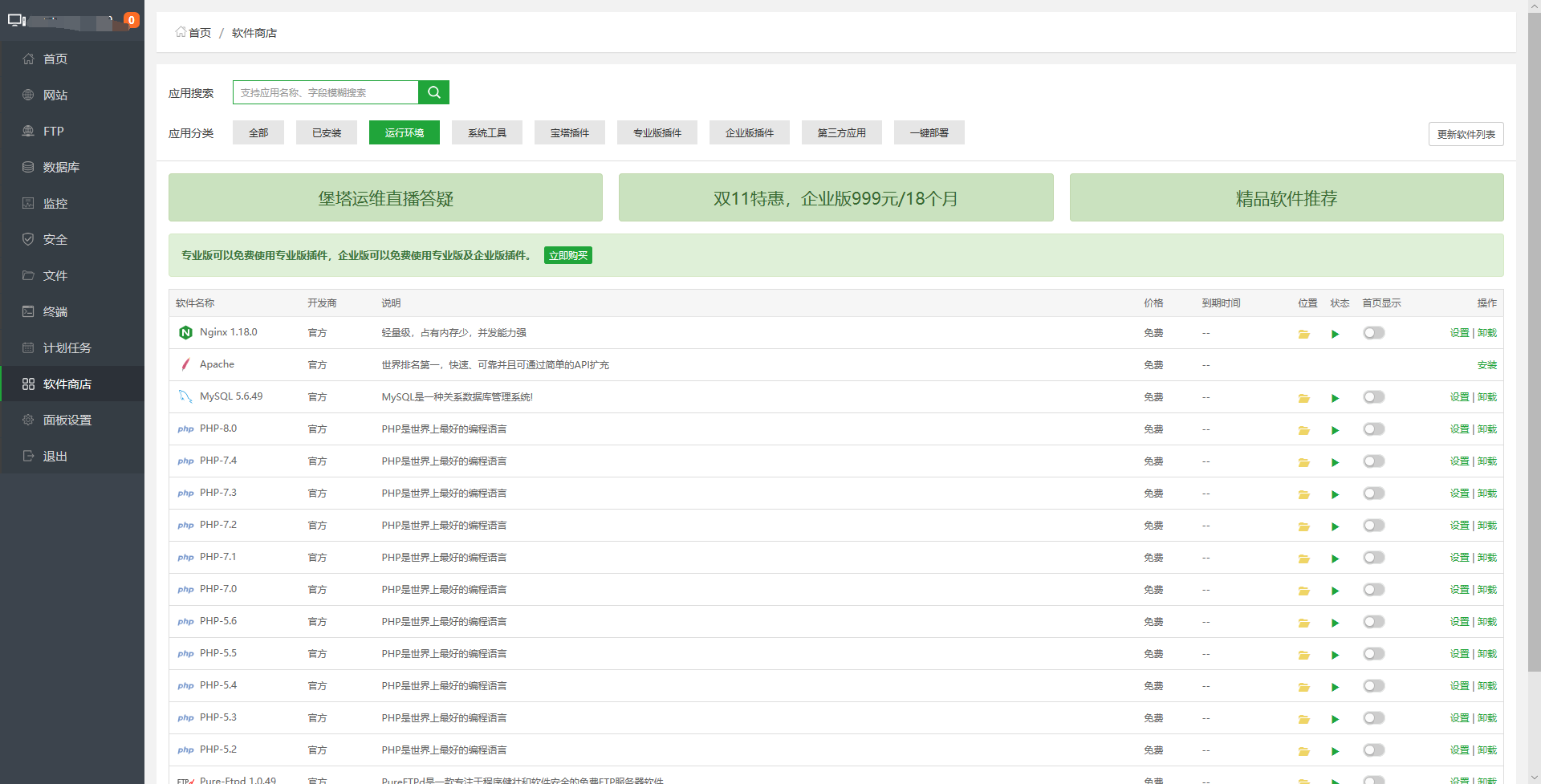Open 计划任务 in the sidebar
This screenshot has height=784, width=1541.
(x=72, y=347)
